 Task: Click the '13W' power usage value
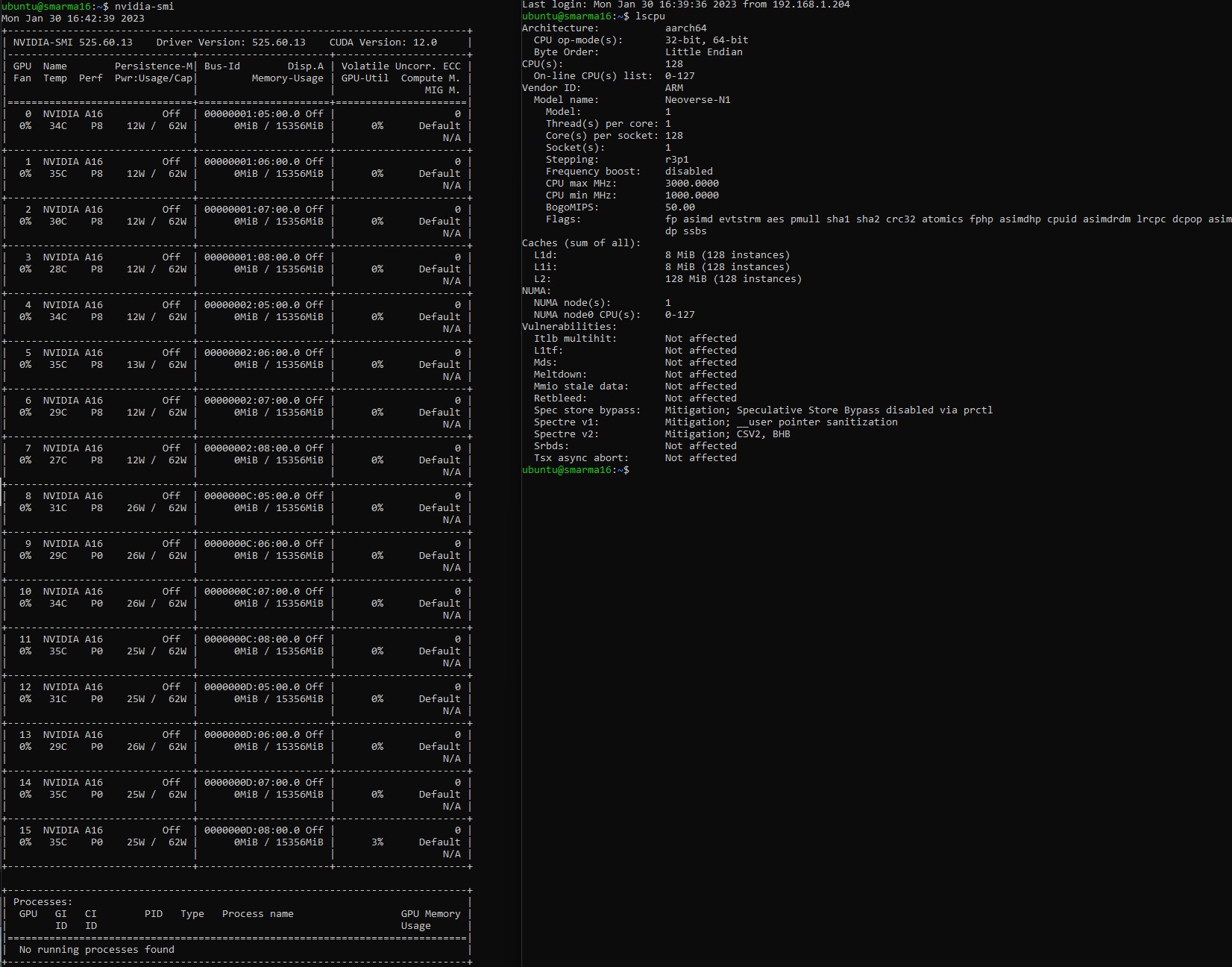click(136, 364)
